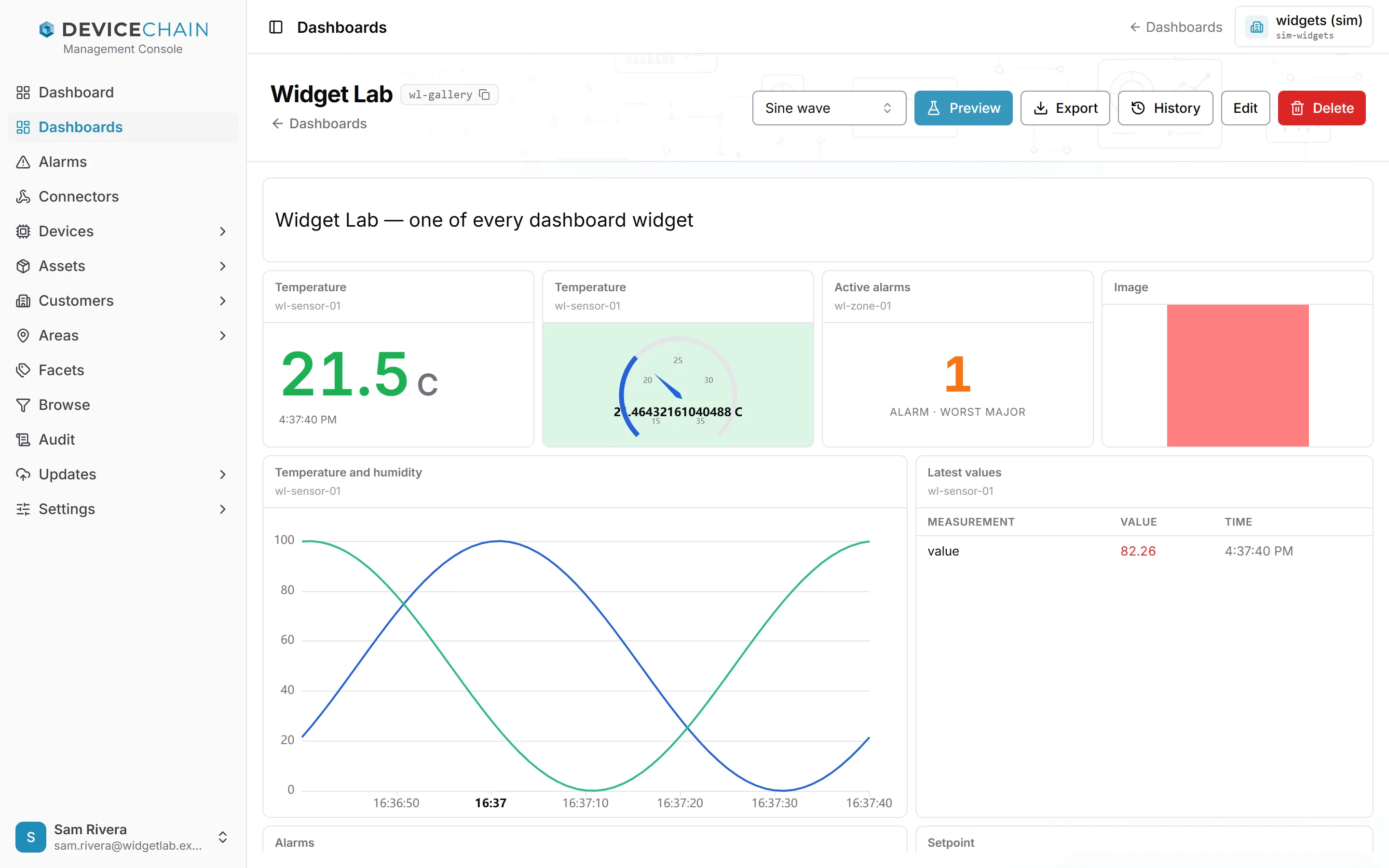
Task: Click the Updates cloud icon
Action: pos(23,474)
